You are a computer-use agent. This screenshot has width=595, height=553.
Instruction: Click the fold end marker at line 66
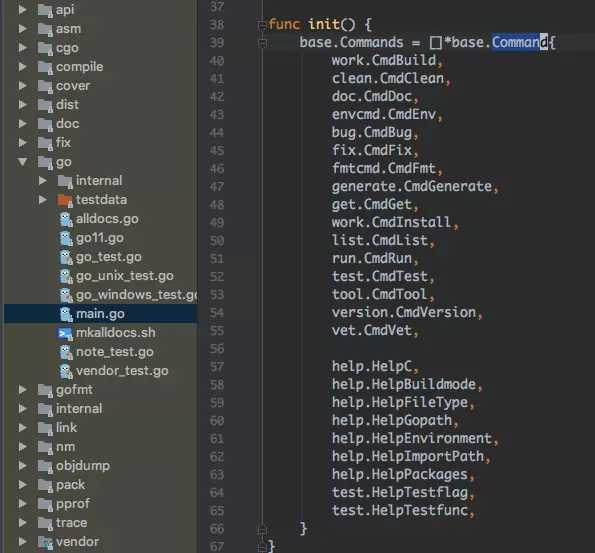[x=262, y=529]
